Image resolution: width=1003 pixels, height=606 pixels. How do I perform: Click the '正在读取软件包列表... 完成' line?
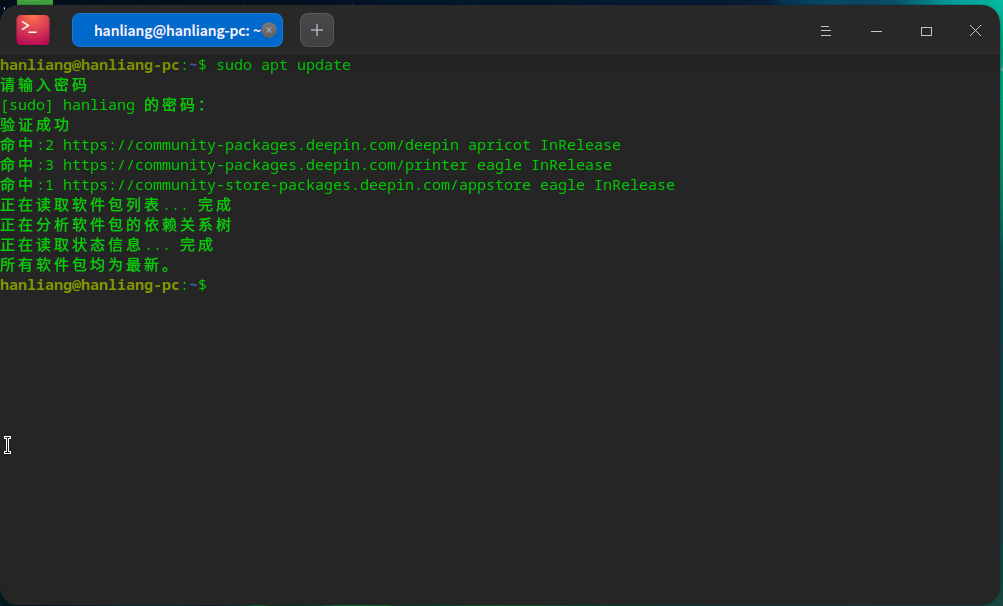(116, 205)
